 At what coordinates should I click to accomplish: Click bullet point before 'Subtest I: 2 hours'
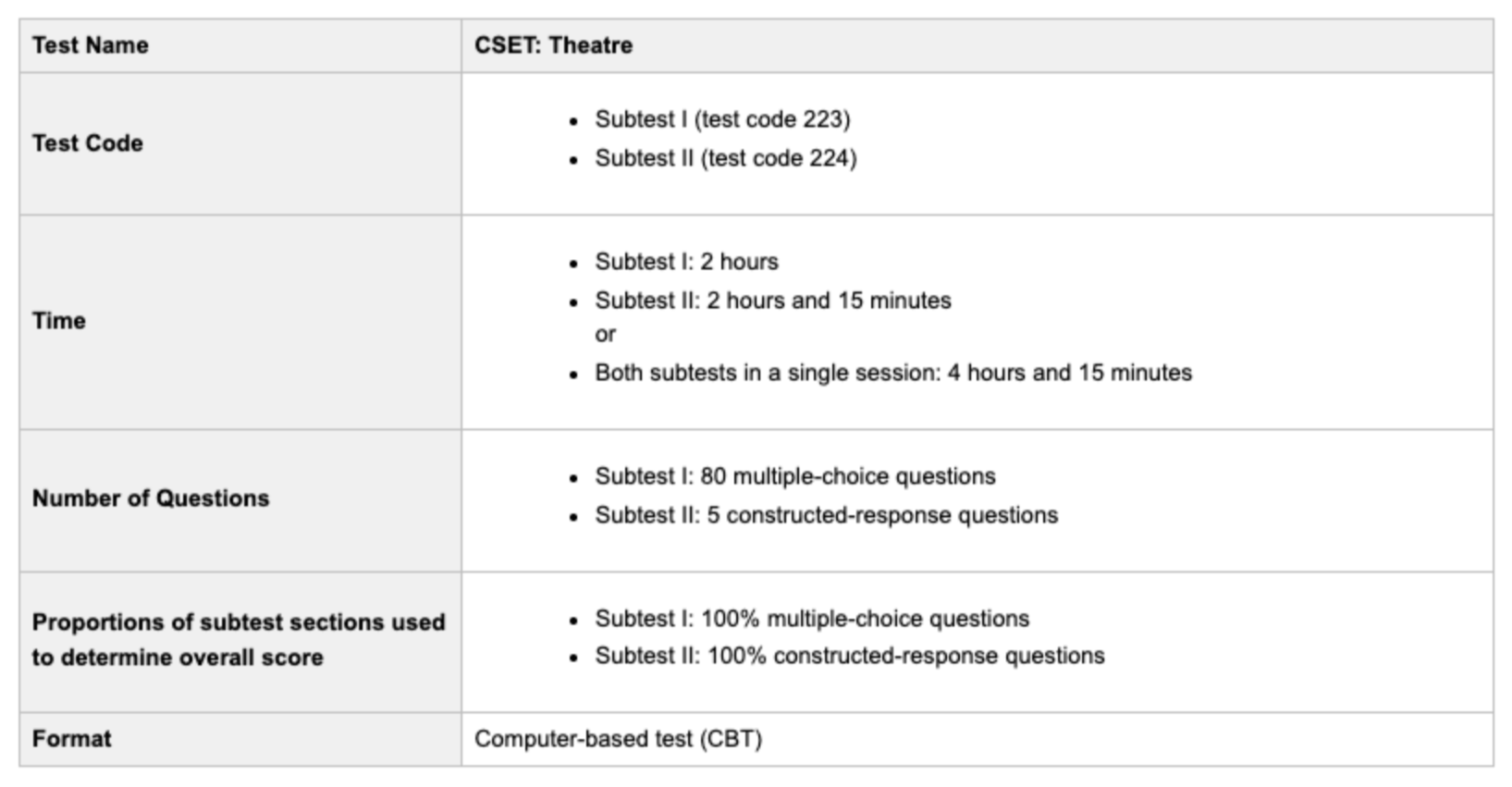574,264
